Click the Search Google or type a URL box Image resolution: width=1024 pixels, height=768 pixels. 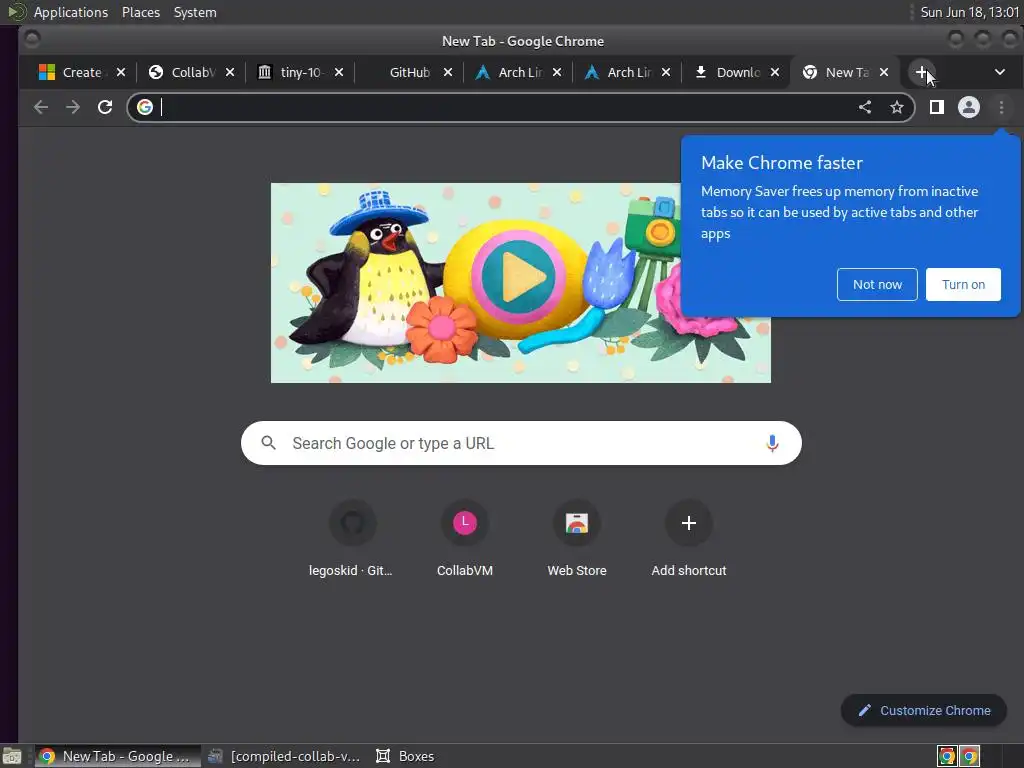521,443
